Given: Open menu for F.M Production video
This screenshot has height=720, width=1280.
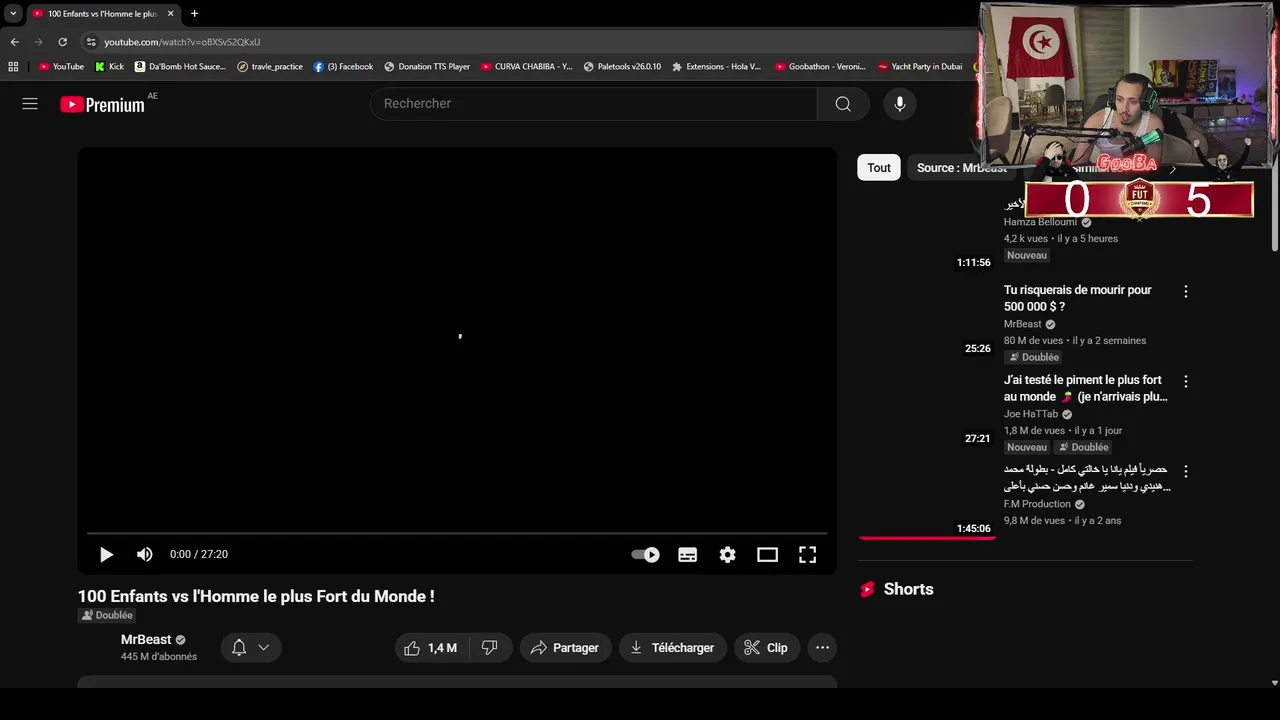Looking at the screenshot, I should [1186, 471].
